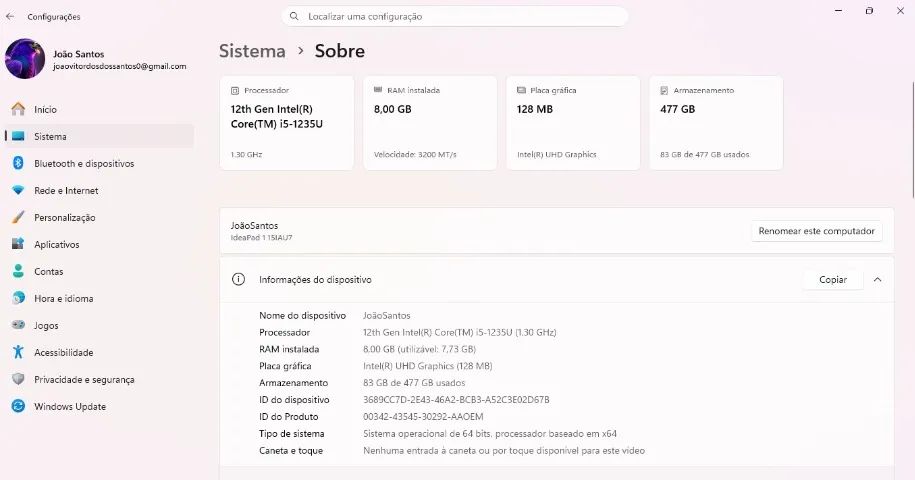Select the Privacidade e segurança shield icon

pyautogui.click(x=18, y=379)
